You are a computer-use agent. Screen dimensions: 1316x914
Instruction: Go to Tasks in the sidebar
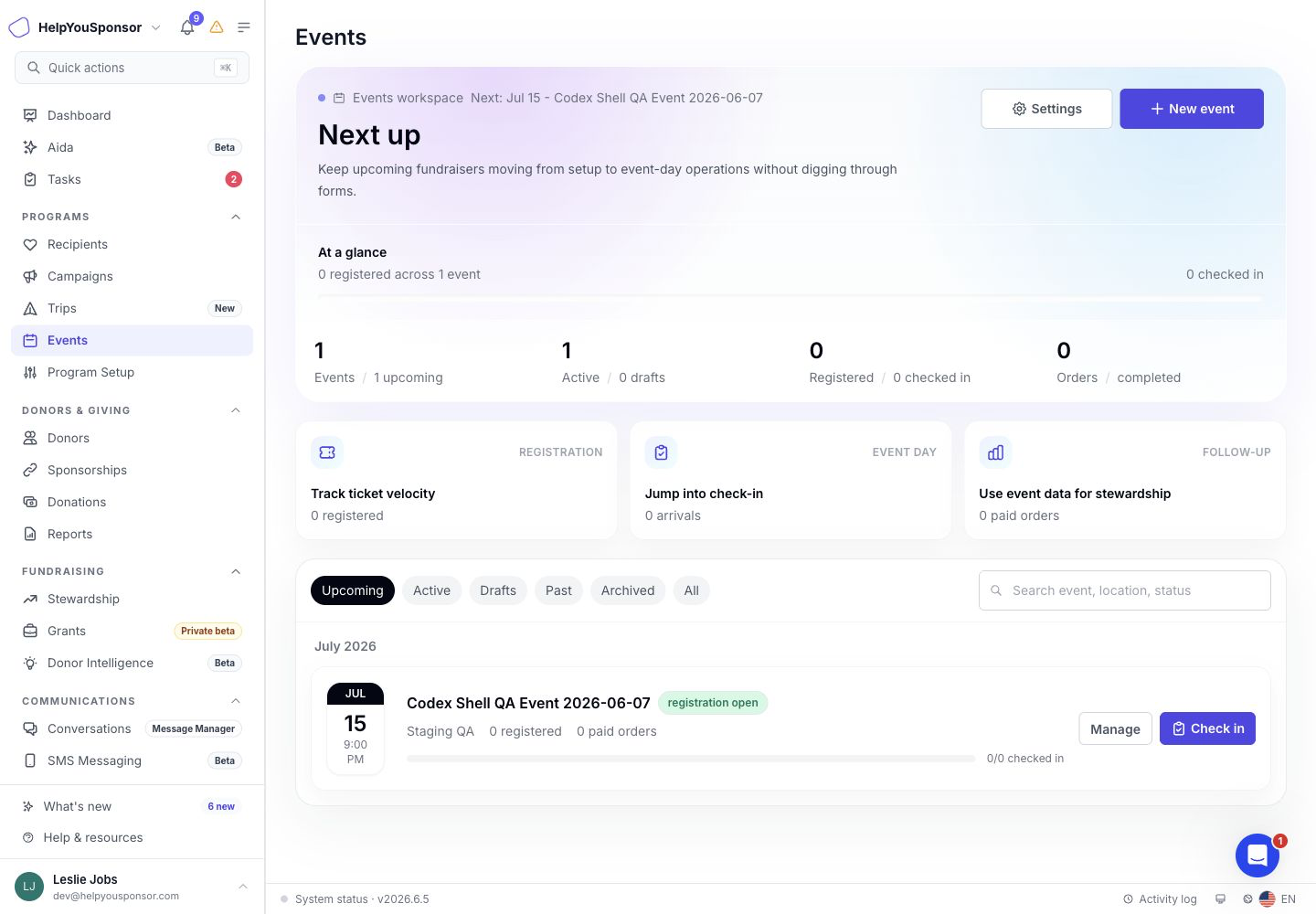point(132,179)
